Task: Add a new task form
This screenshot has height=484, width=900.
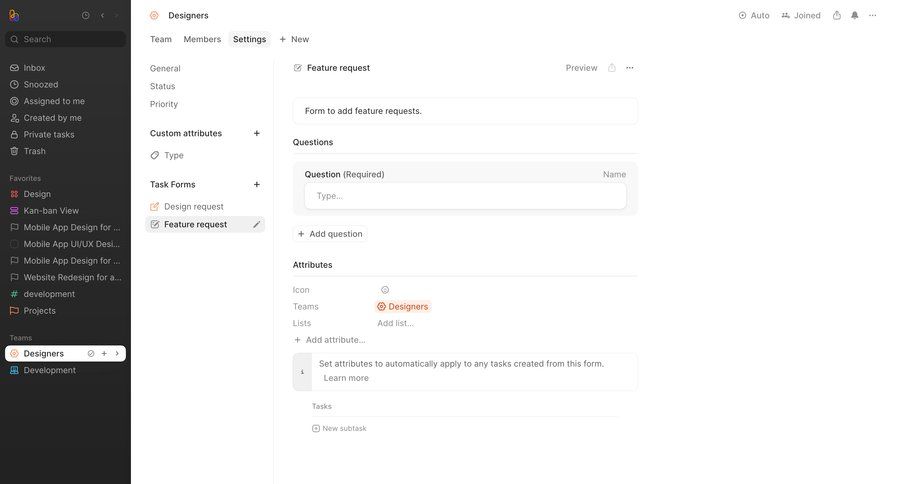Action: click(257, 184)
